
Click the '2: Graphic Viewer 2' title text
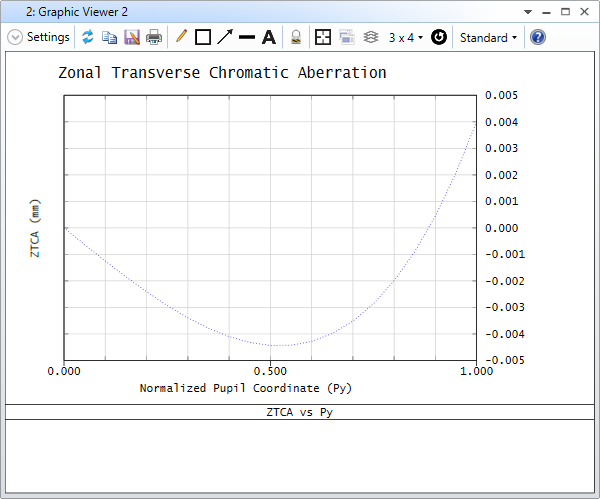click(77, 12)
